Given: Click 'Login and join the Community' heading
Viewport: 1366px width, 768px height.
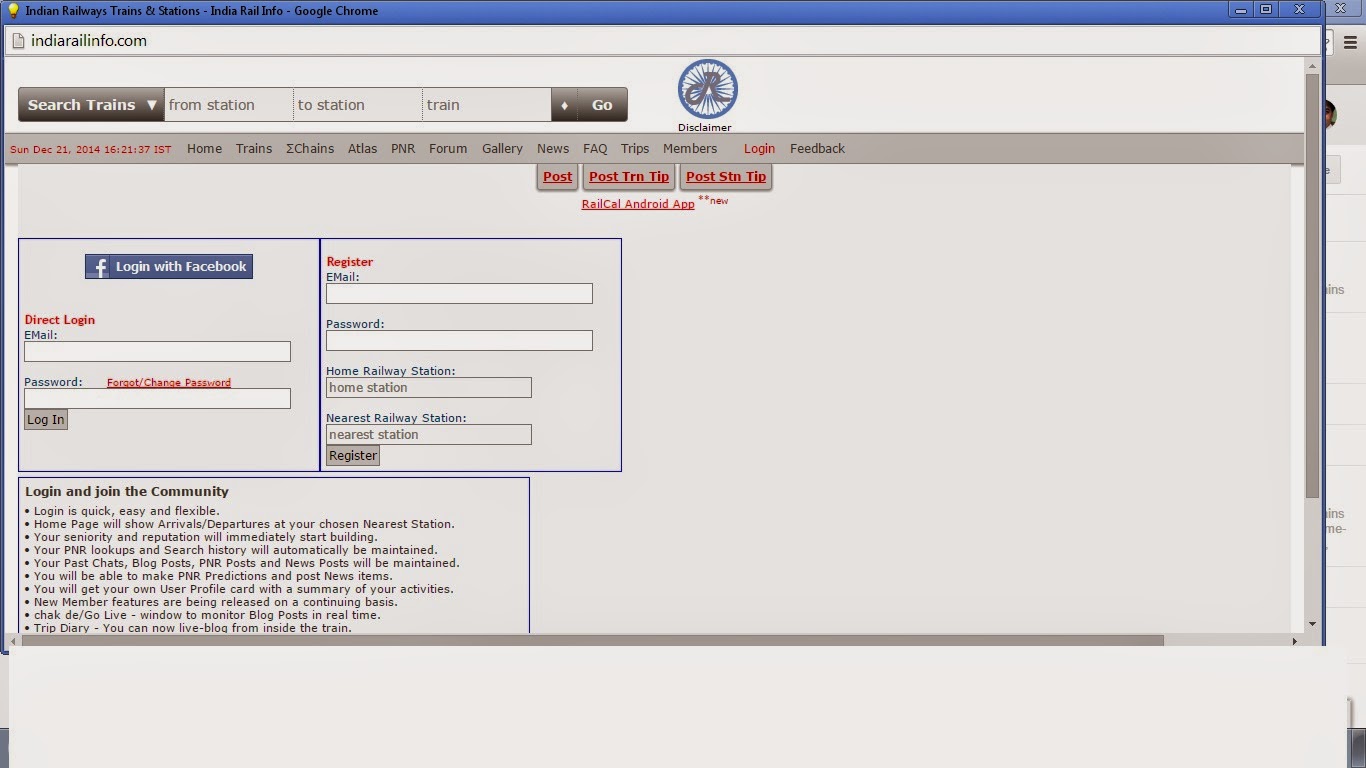Looking at the screenshot, I should pyautogui.click(x=127, y=491).
